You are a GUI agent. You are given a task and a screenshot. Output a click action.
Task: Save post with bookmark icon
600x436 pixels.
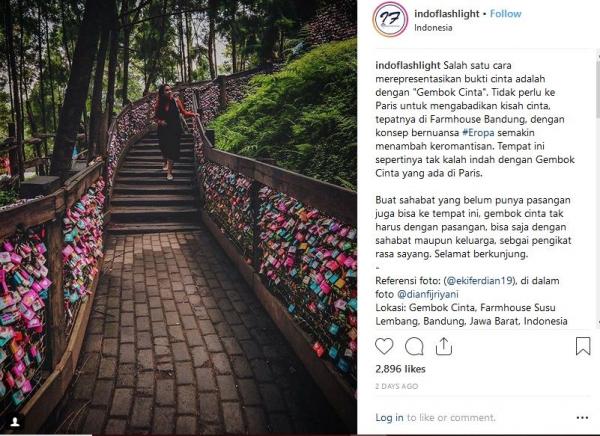pyautogui.click(x=583, y=346)
